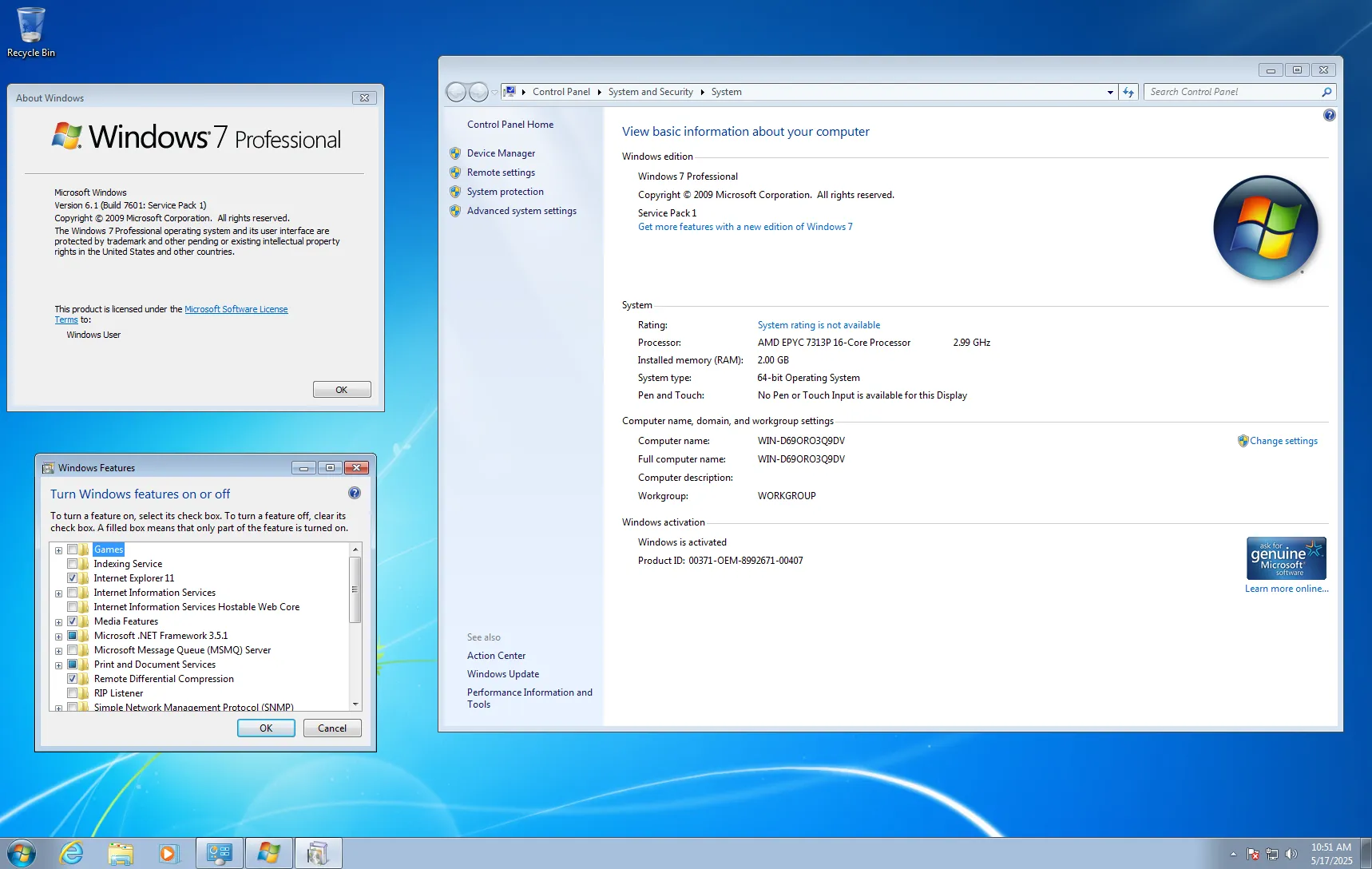Open Advanced system settings
Viewport: 1372px width, 869px height.
[521, 211]
